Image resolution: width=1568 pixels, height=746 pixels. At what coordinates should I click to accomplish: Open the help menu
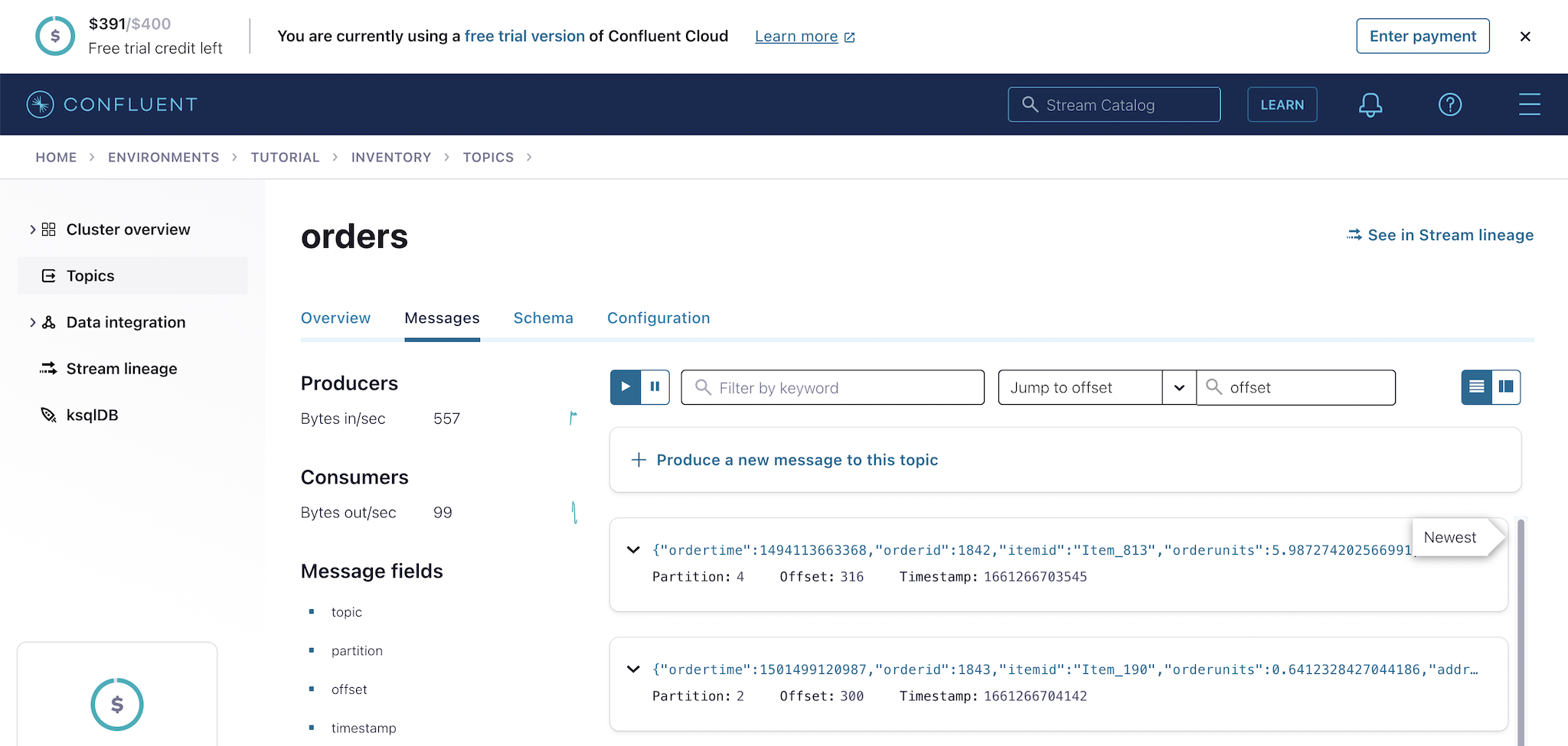pos(1449,104)
